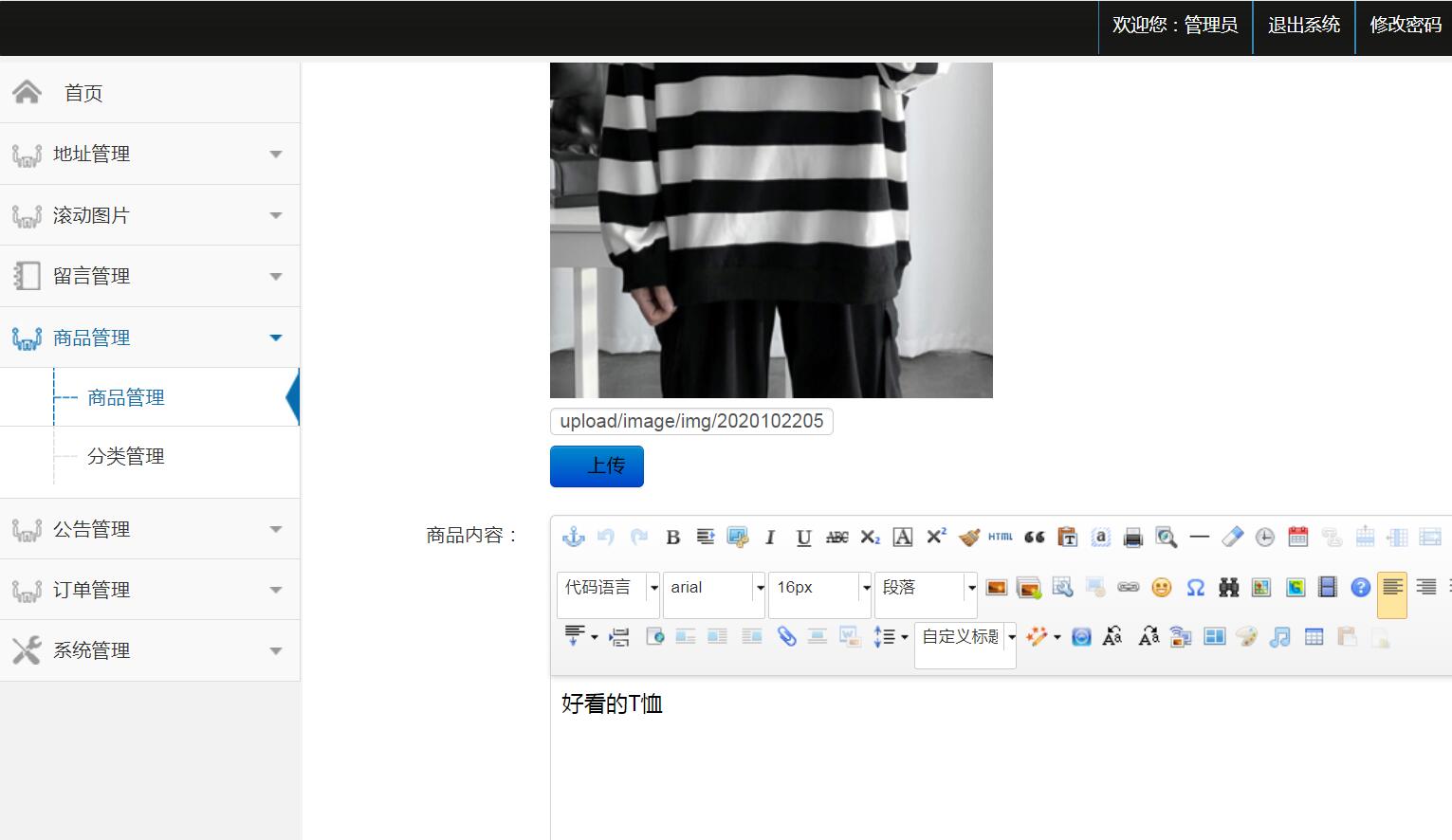Expand the 留言管理 sidebar section
This screenshot has width=1452, height=840.
coord(150,276)
